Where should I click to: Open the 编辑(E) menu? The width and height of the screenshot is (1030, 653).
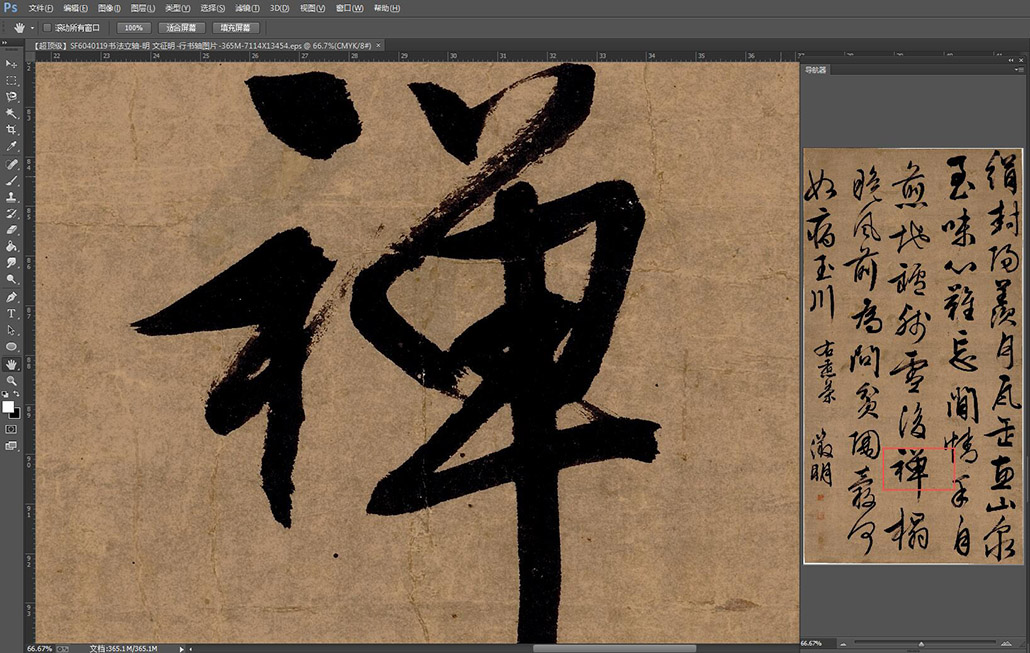click(76, 8)
